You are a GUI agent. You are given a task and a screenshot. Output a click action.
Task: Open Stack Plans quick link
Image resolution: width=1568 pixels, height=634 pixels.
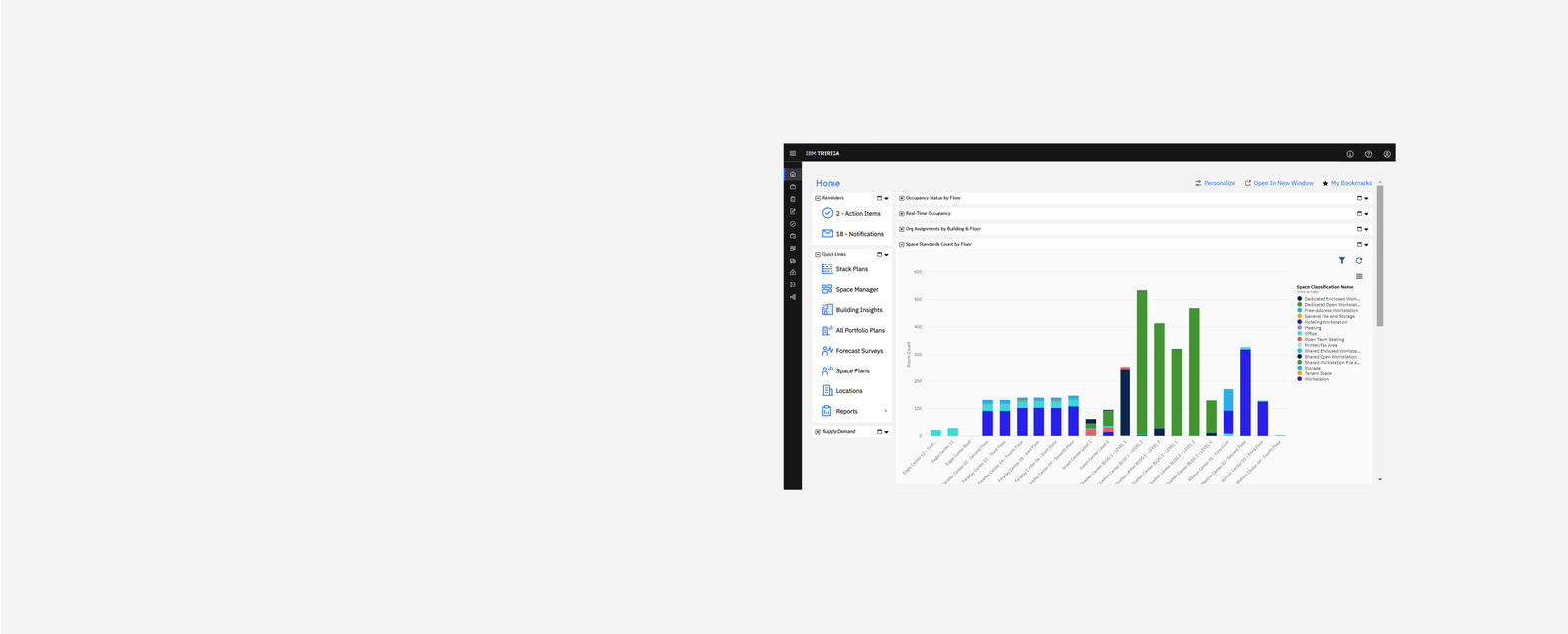click(851, 269)
